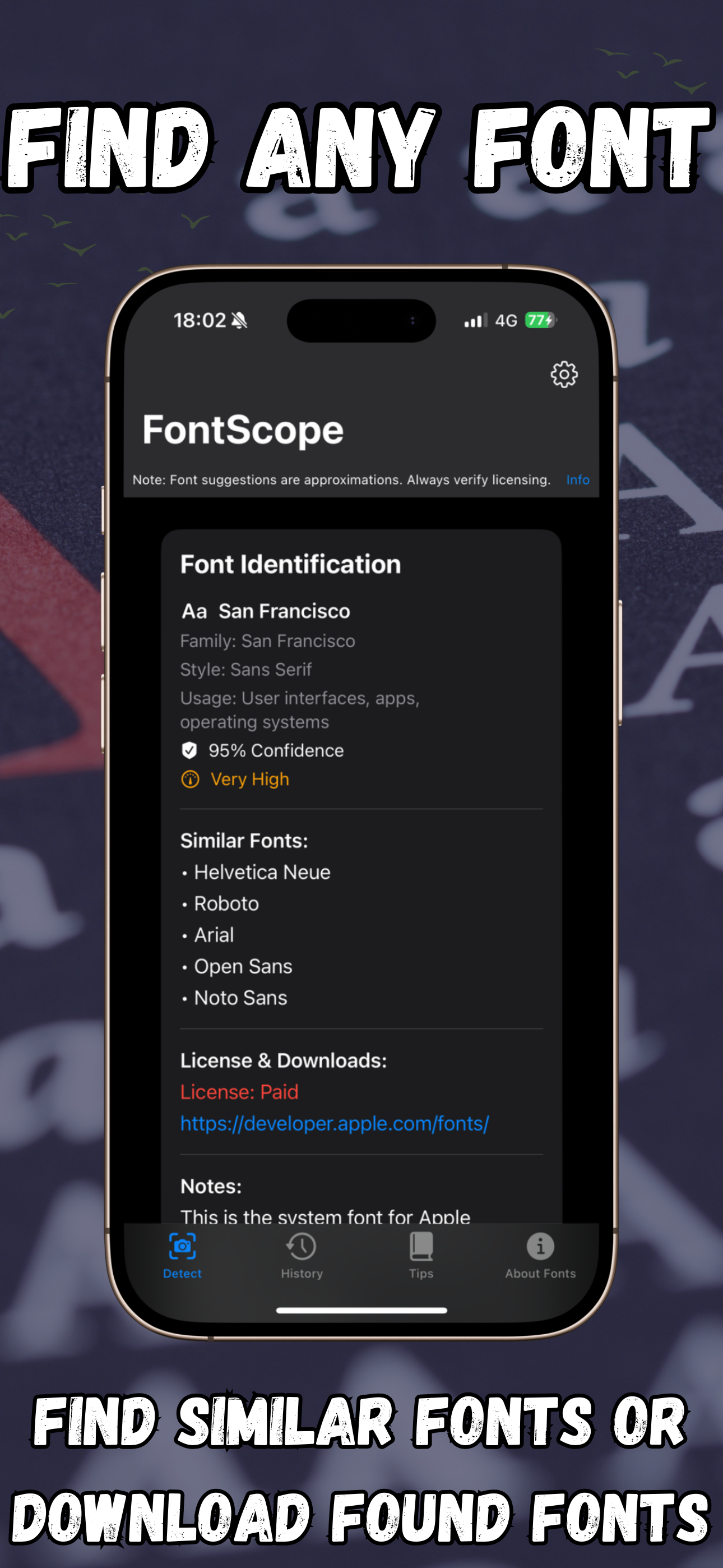Tap the font suggestions approximations note
The image size is (723, 1568).
pos(341,479)
